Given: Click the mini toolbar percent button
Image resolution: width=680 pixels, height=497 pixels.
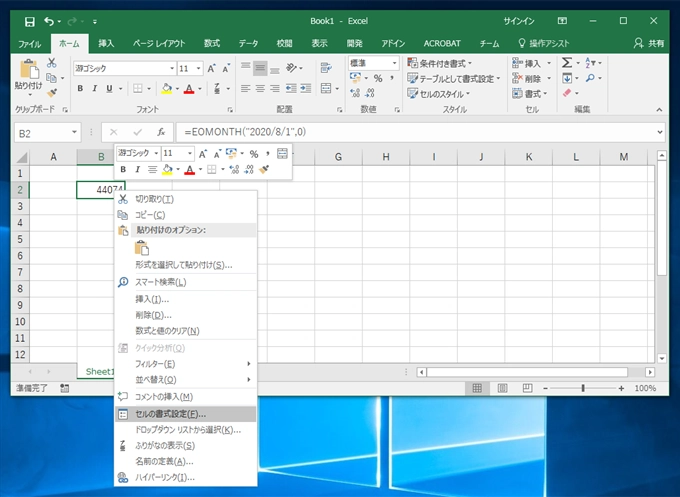Looking at the screenshot, I should (254, 154).
